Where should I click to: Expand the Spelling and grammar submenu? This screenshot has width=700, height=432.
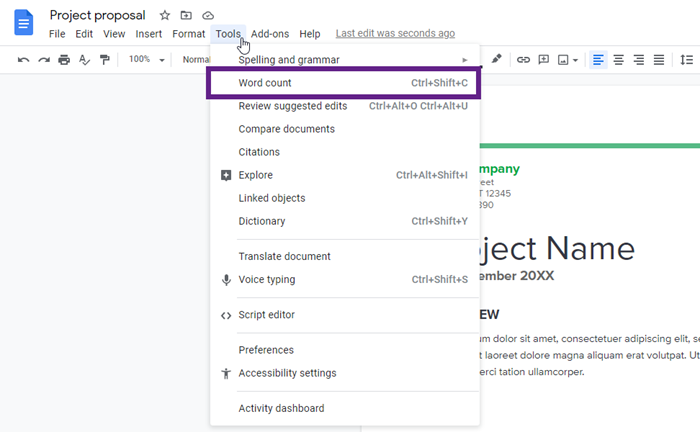click(x=345, y=60)
